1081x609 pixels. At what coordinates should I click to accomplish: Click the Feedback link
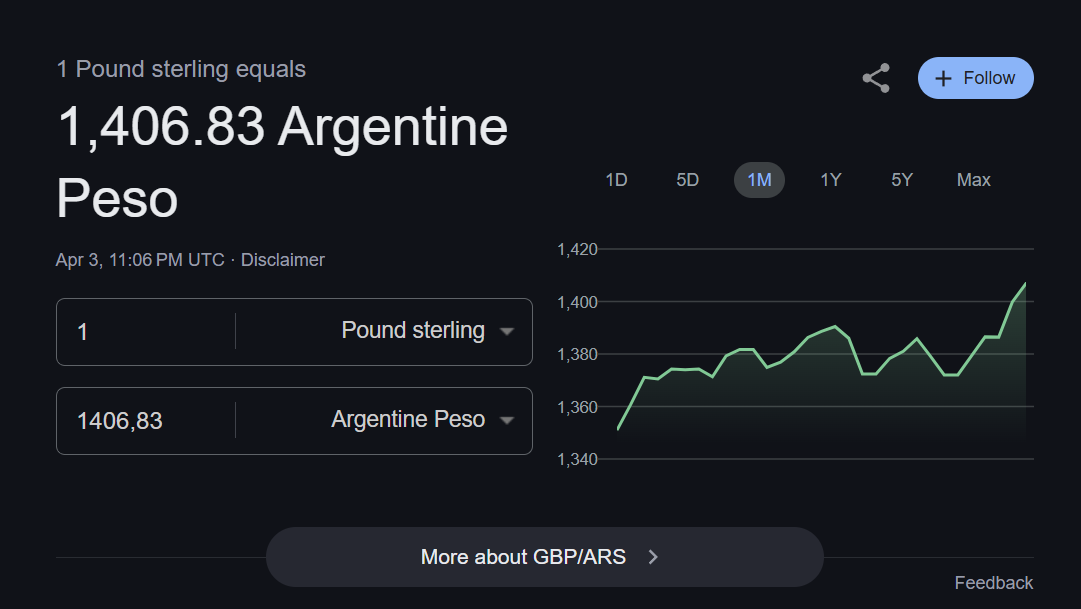[x=993, y=583]
